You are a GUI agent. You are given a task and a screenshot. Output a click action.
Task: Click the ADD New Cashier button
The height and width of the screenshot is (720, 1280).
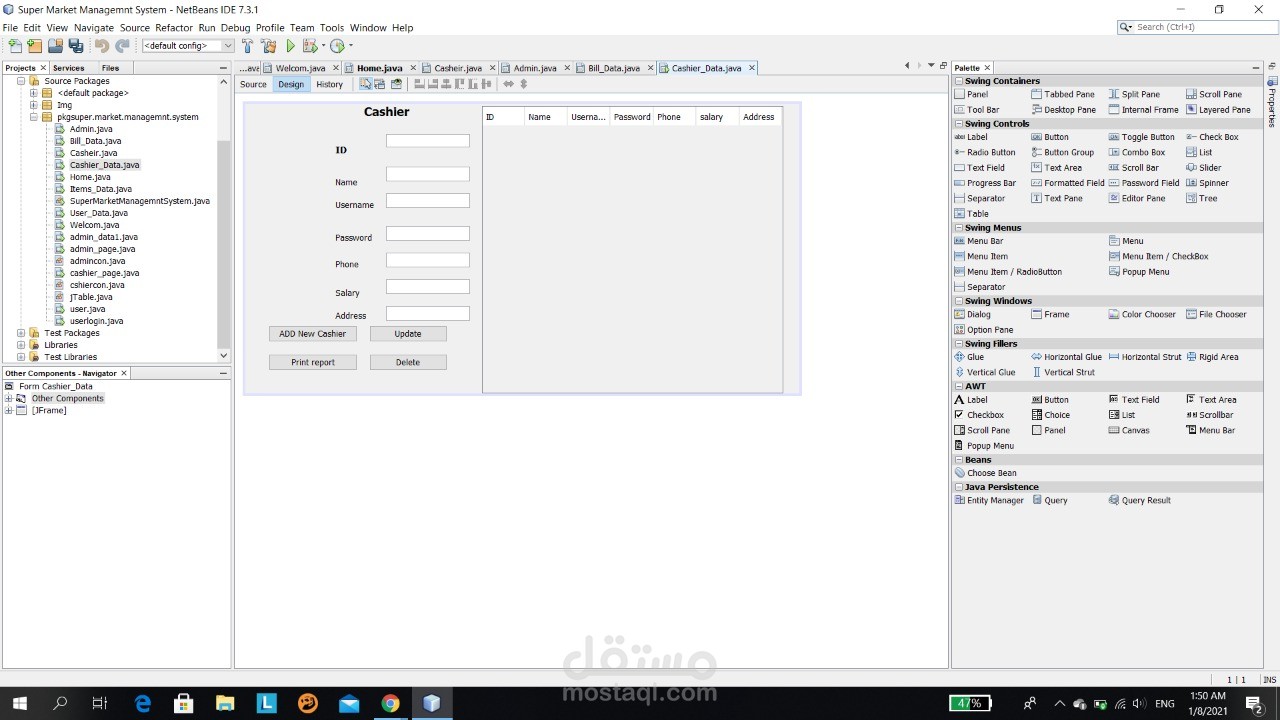tap(313, 334)
